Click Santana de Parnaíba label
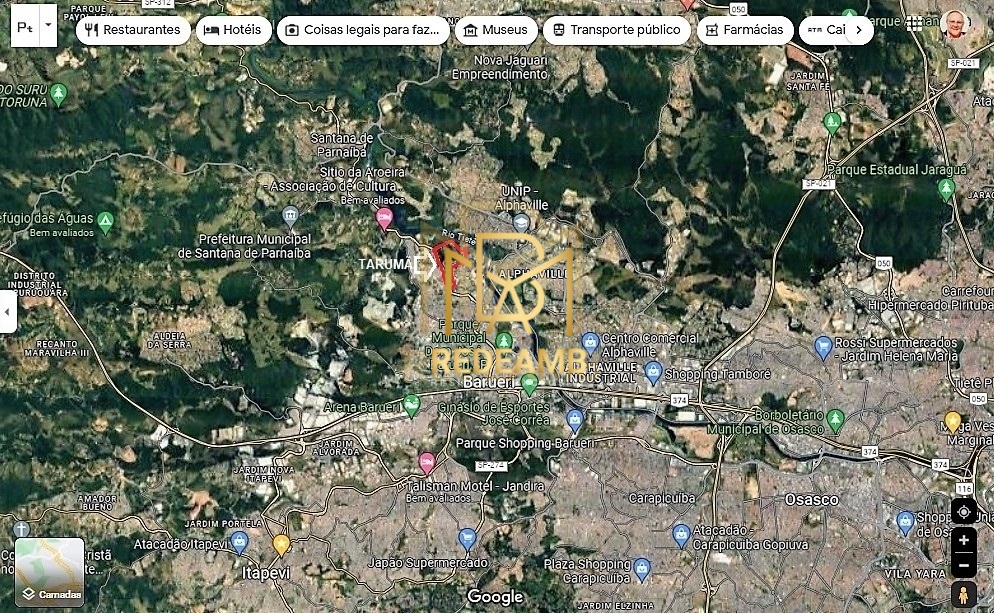Image resolution: width=994 pixels, height=613 pixels. (x=342, y=145)
